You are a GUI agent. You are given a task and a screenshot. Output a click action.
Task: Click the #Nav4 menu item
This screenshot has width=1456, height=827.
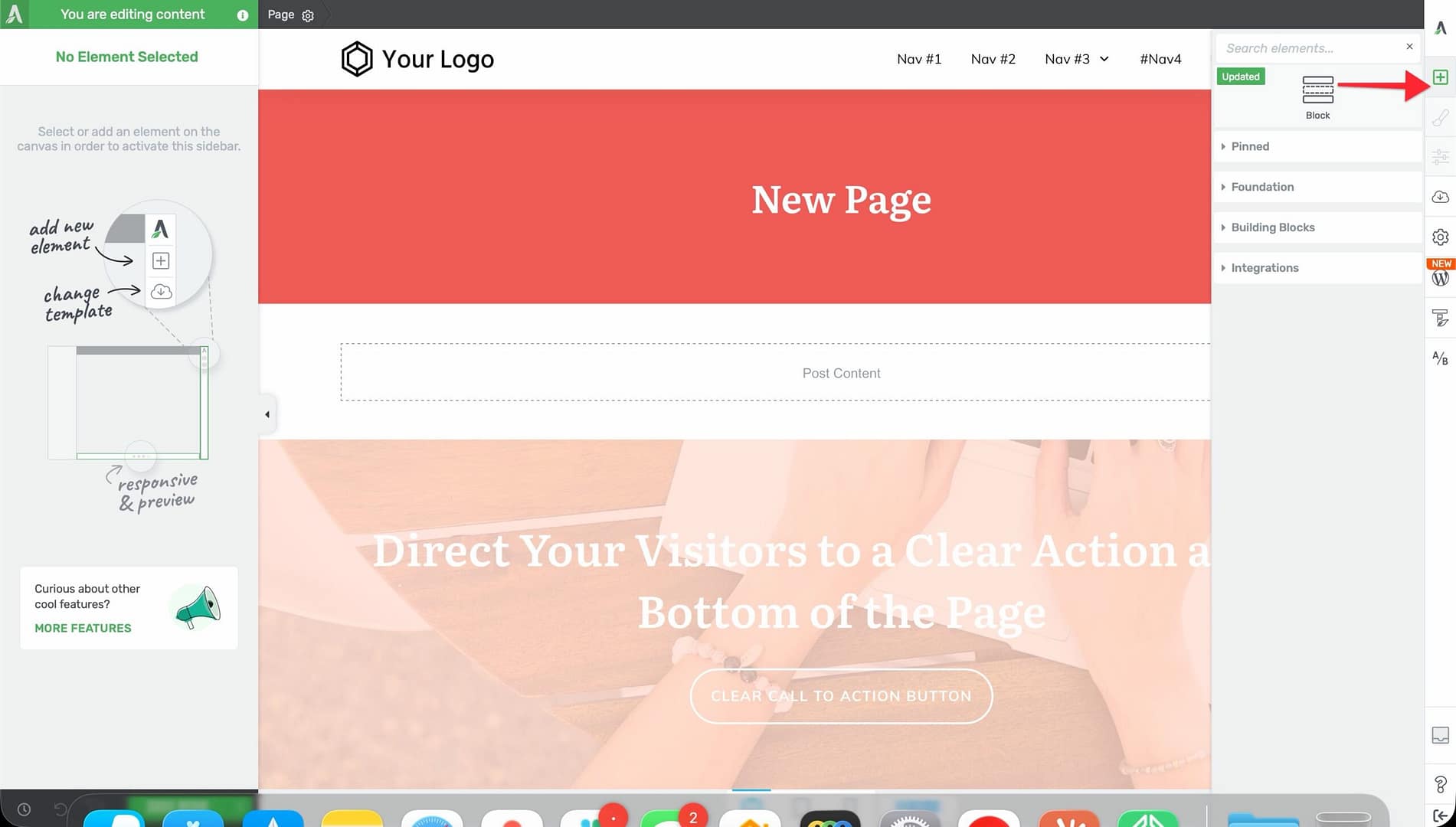tap(1160, 59)
